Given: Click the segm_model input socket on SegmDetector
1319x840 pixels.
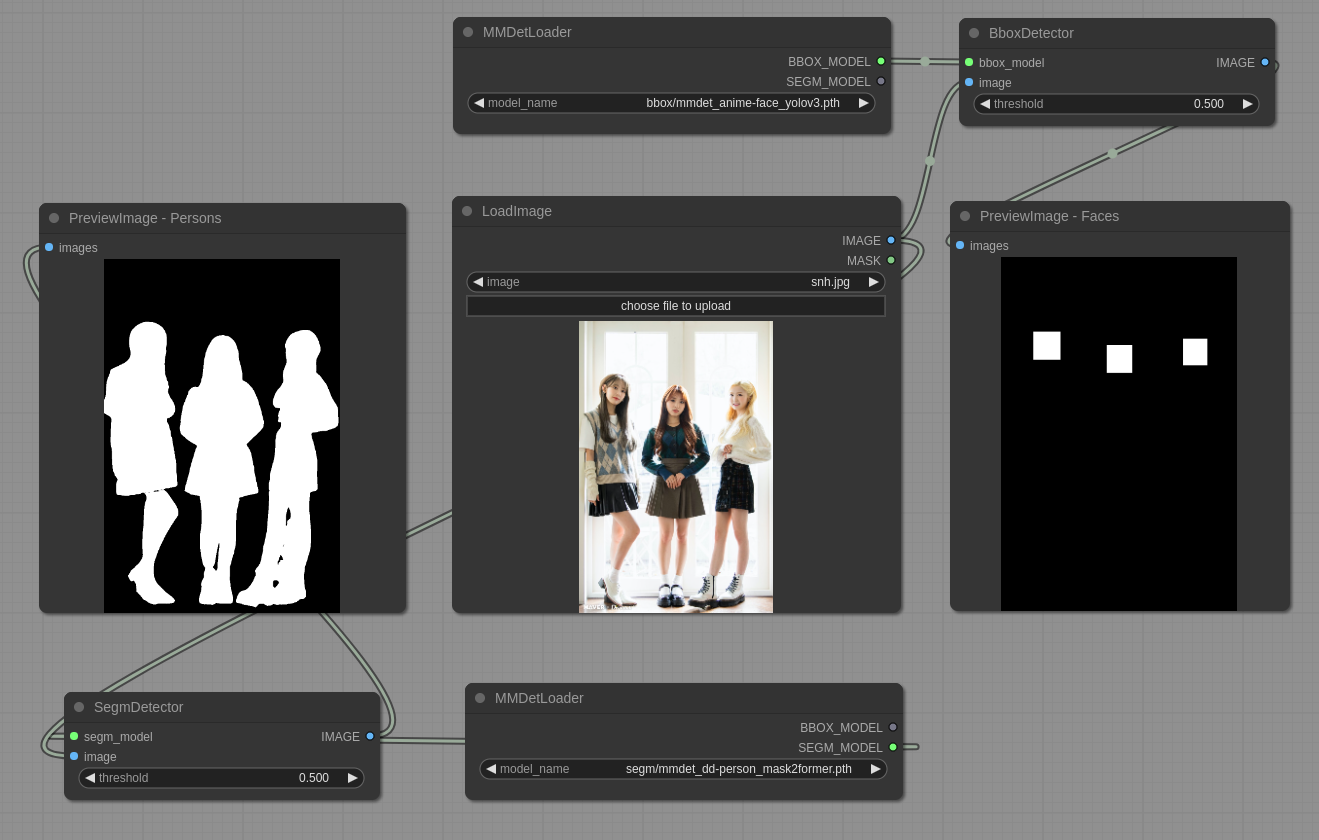Looking at the screenshot, I should pos(74,736).
